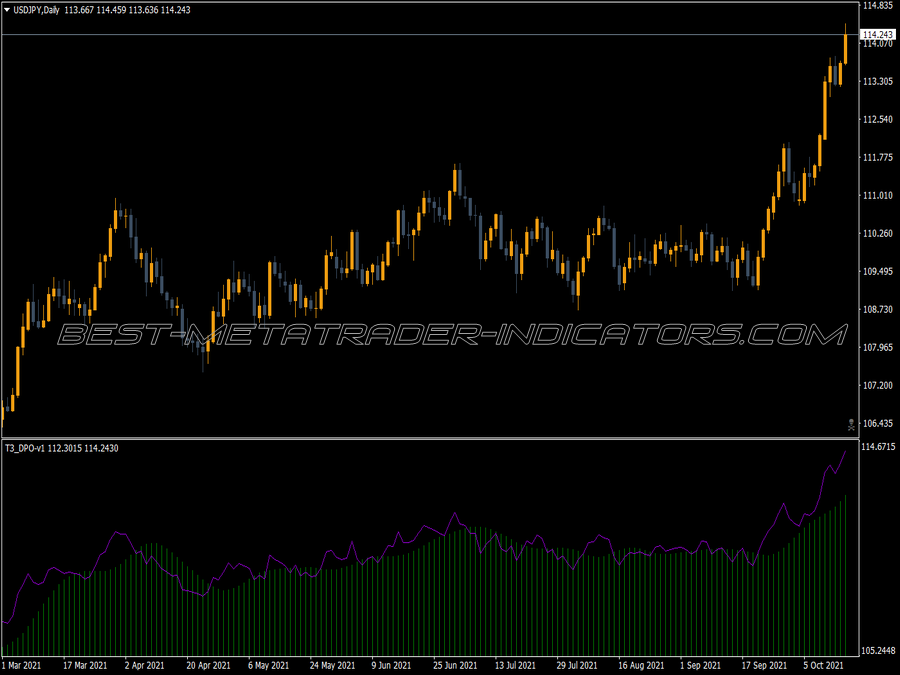
Task: Click the indicator scale value 105.2448
Action: click(x=878, y=651)
